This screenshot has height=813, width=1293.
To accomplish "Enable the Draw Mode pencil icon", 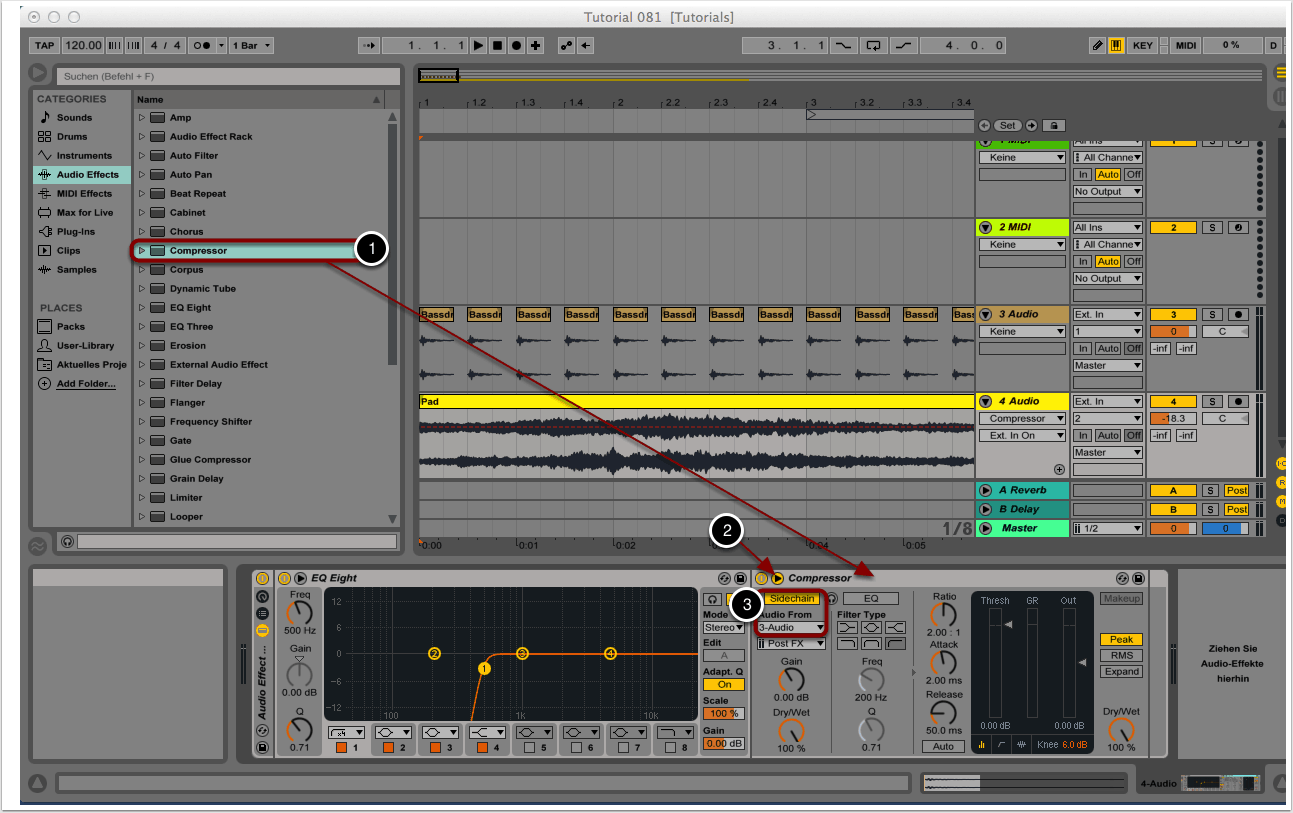I will click(x=1097, y=45).
